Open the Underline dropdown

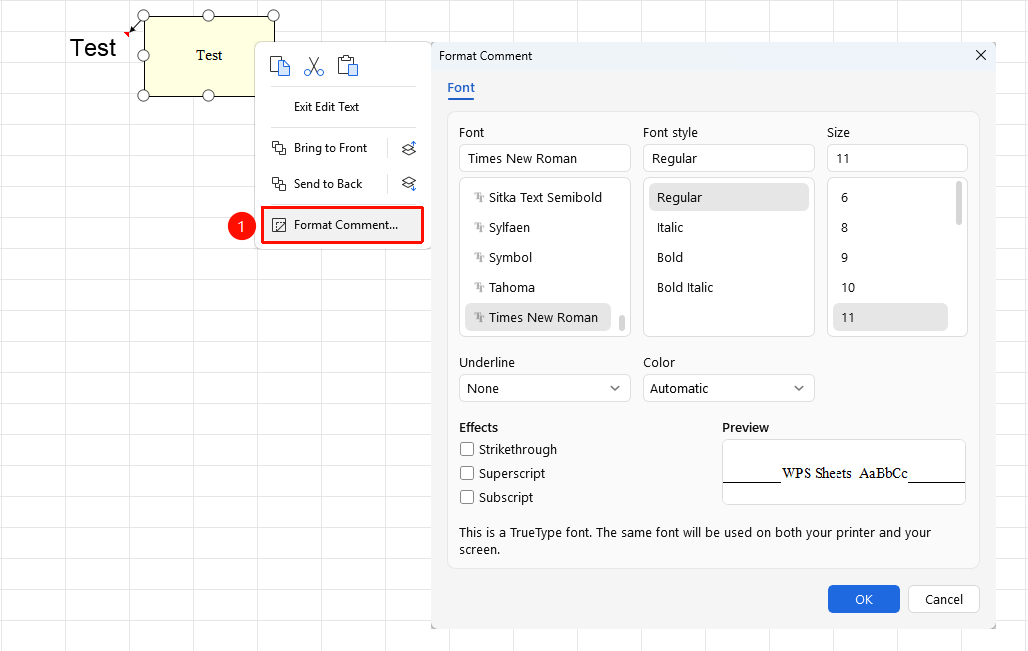[x=545, y=388]
